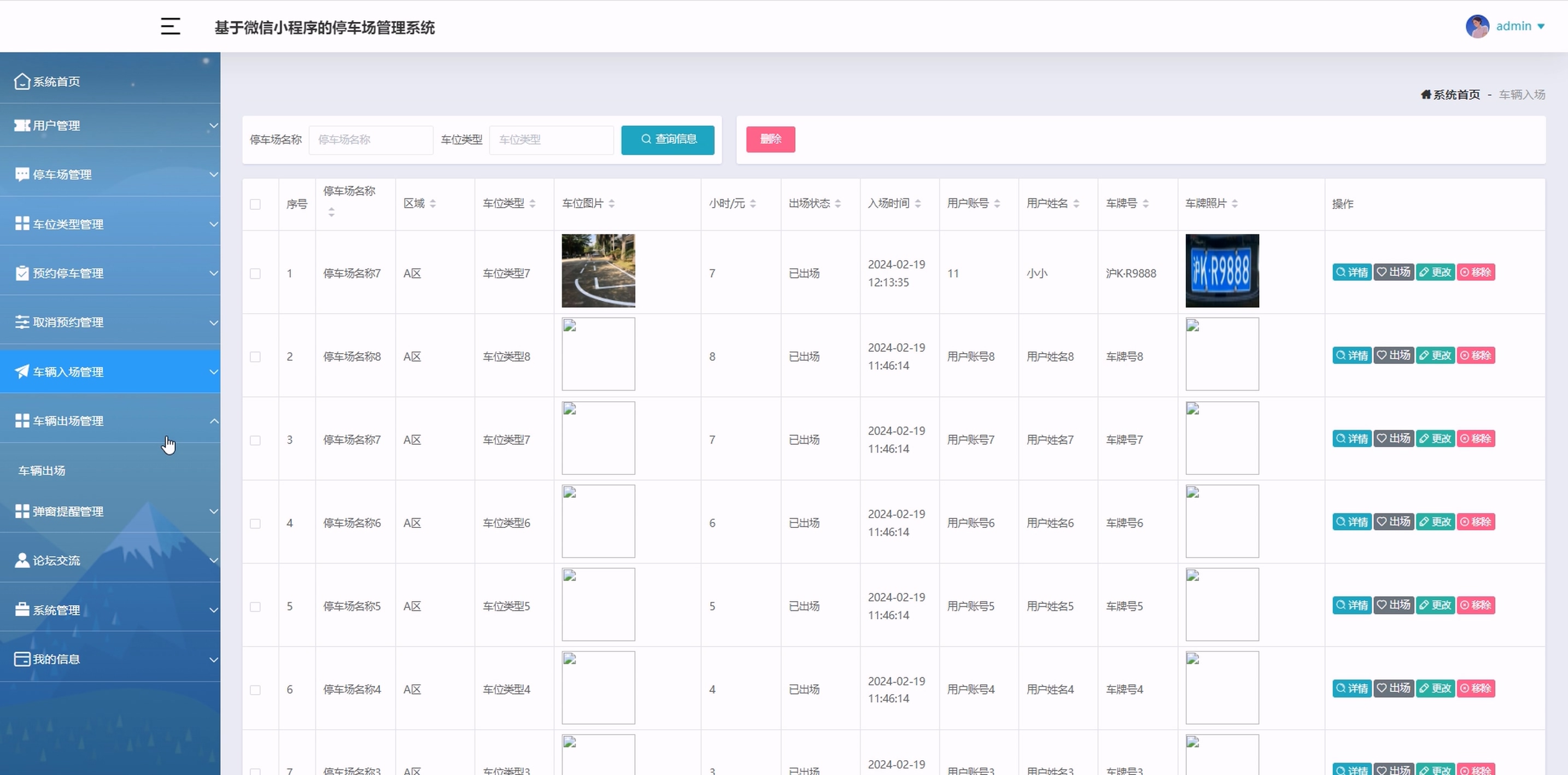This screenshot has height=775, width=1568.
Task: Focus the 停车场名称 search field
Action: pos(371,140)
